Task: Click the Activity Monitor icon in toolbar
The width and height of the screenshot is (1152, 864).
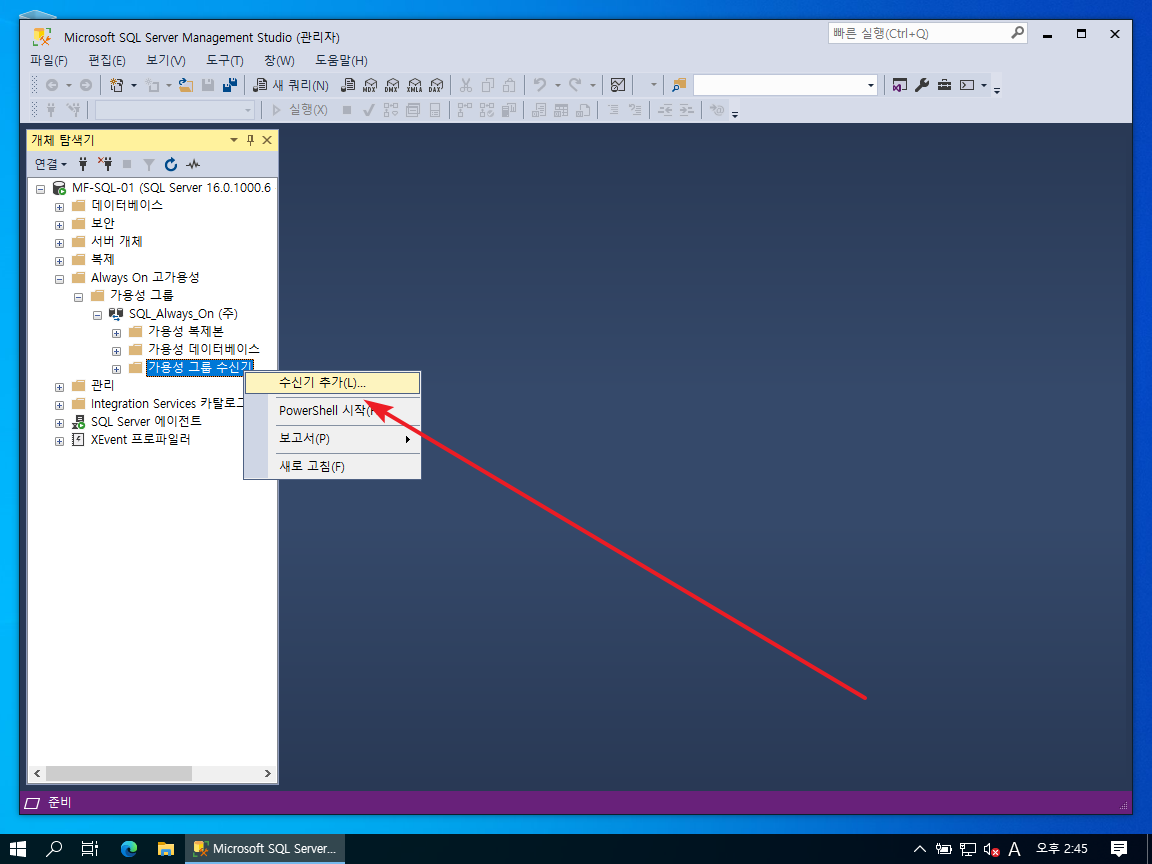Action: pos(618,85)
